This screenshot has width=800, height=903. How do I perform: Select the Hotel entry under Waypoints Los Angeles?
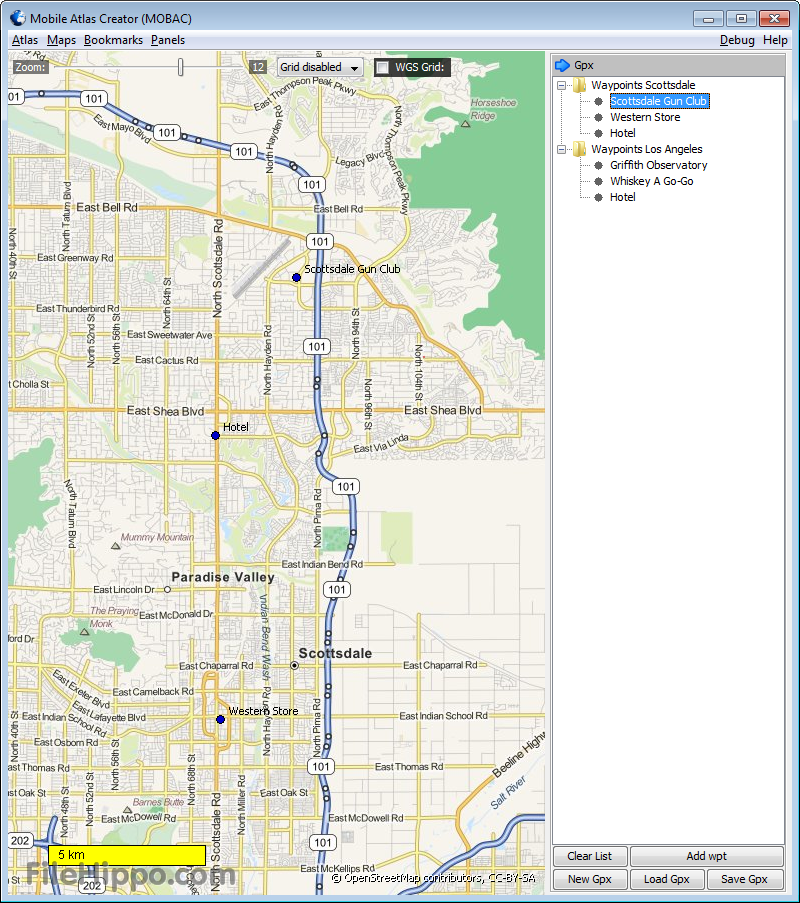click(x=622, y=196)
